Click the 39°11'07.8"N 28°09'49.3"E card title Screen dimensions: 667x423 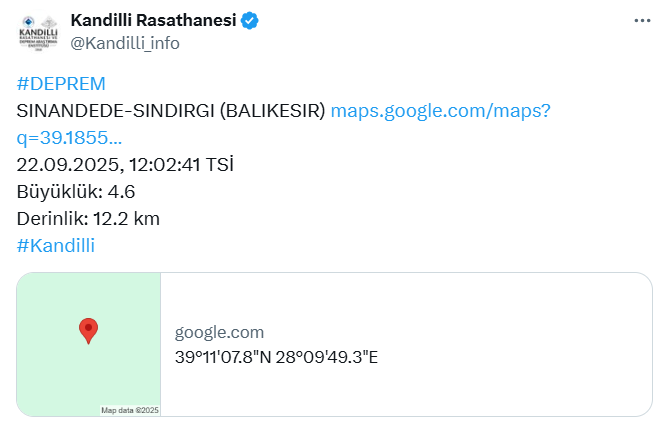(276, 357)
